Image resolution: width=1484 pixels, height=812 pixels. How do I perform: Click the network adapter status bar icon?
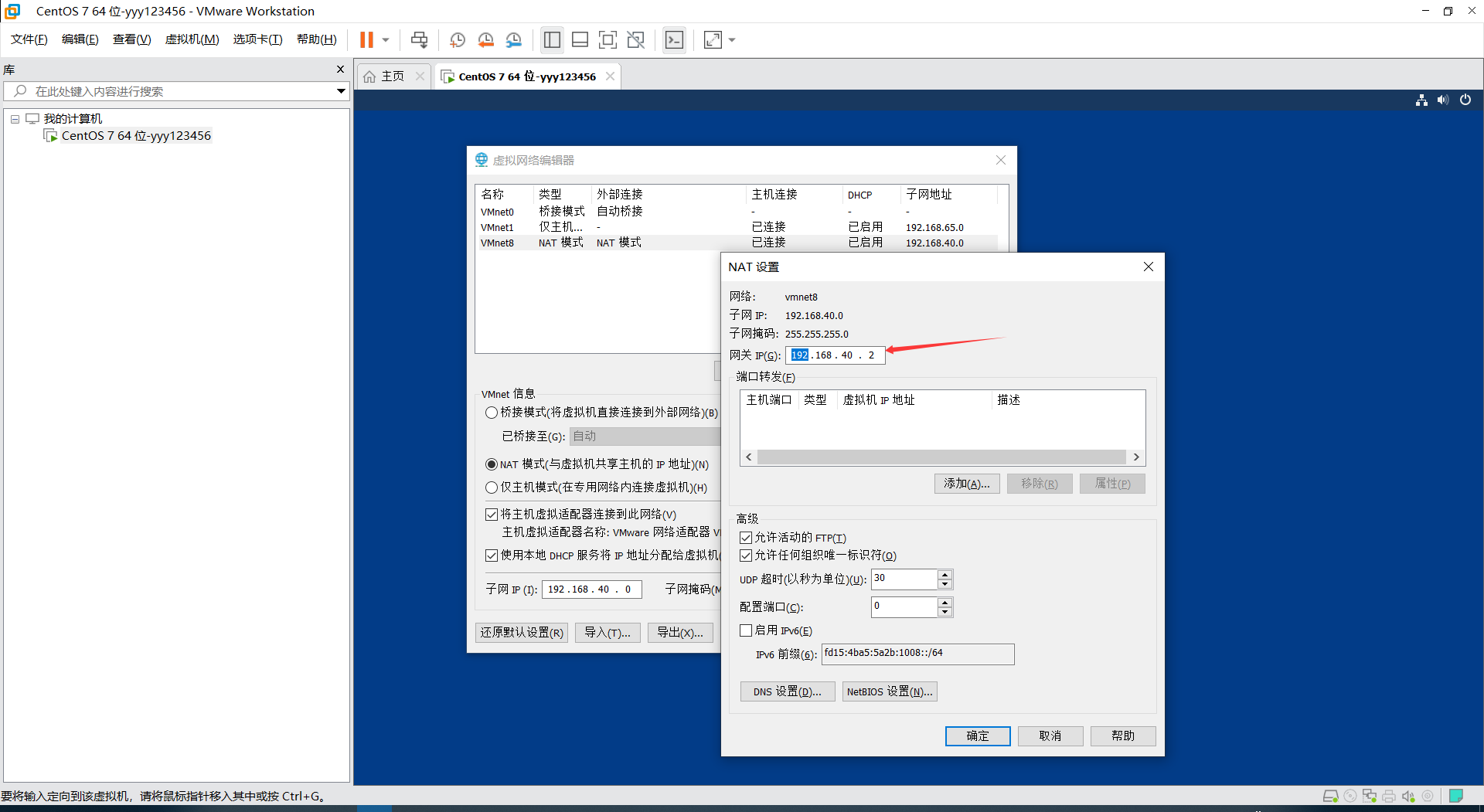[x=1370, y=796]
